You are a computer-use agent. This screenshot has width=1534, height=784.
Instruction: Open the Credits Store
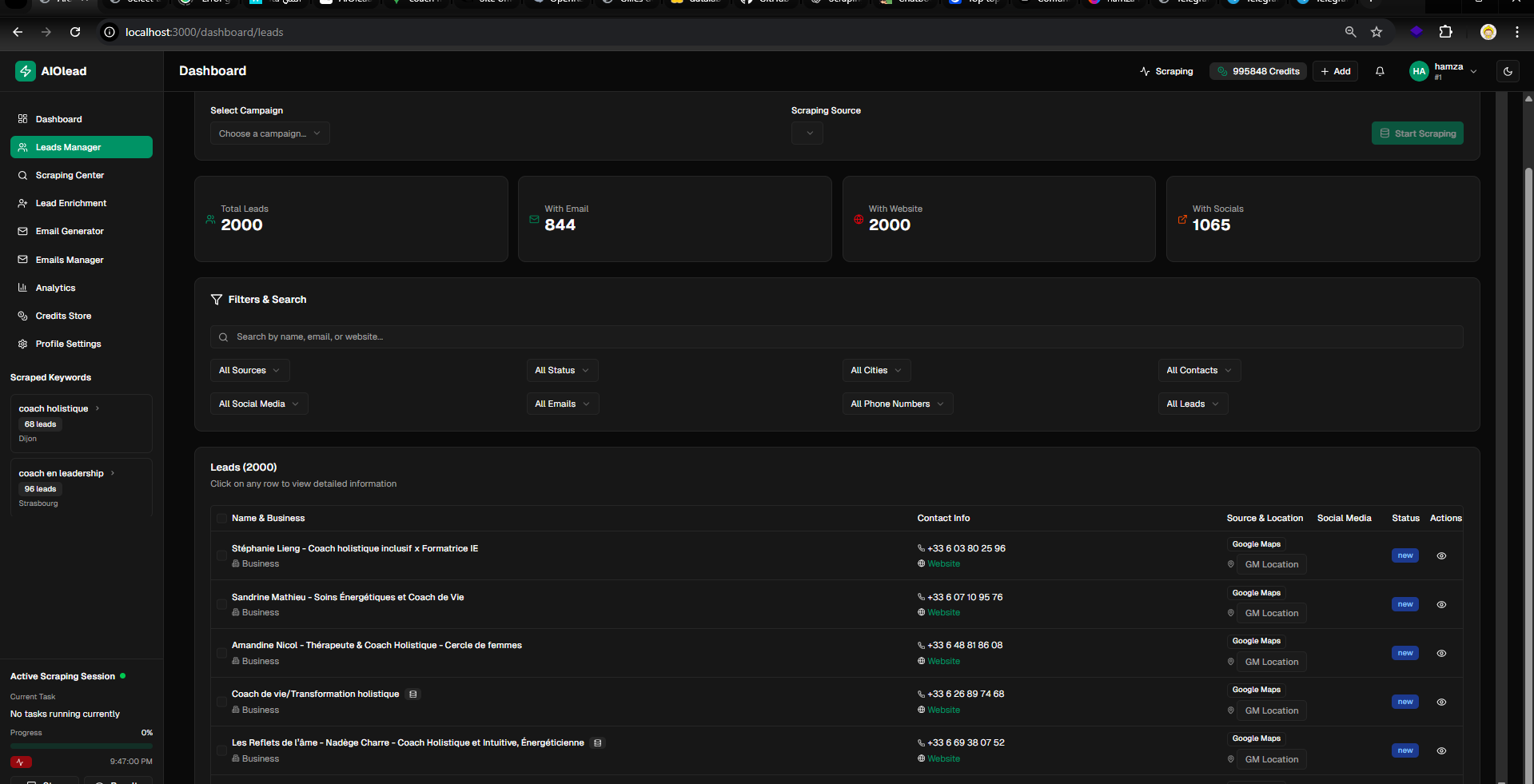point(62,316)
